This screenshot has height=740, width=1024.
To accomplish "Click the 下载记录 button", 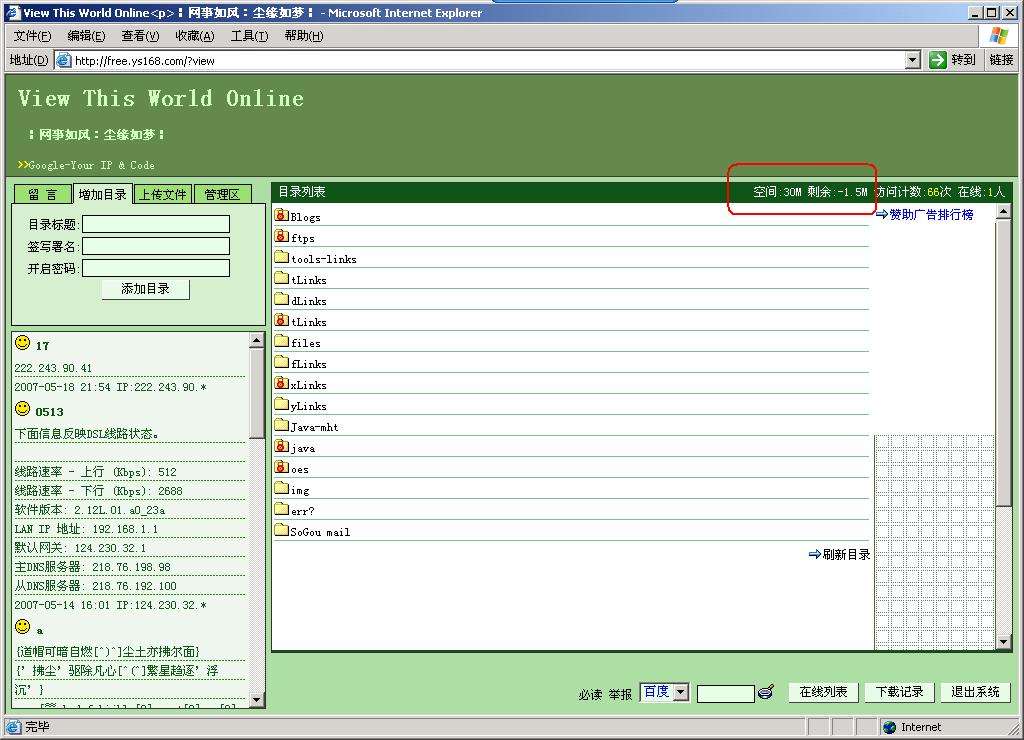I will pos(899,692).
